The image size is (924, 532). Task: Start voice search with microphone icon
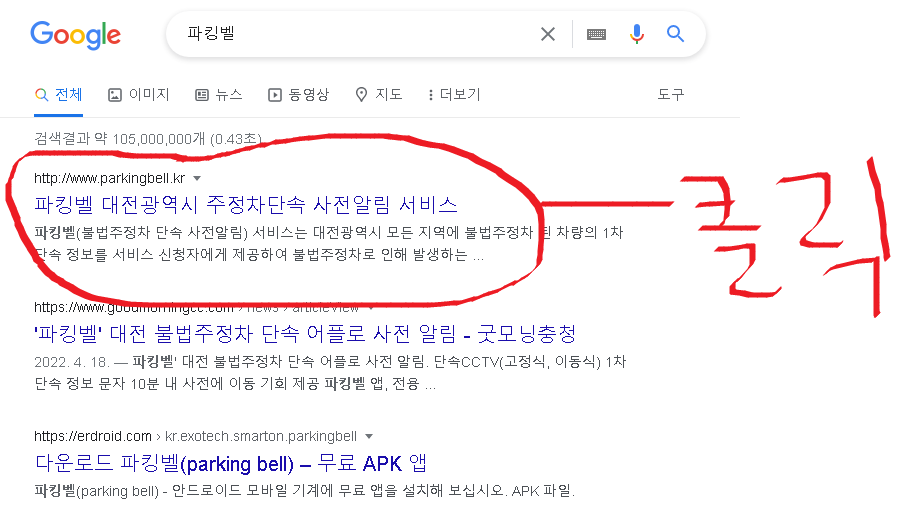[636, 34]
